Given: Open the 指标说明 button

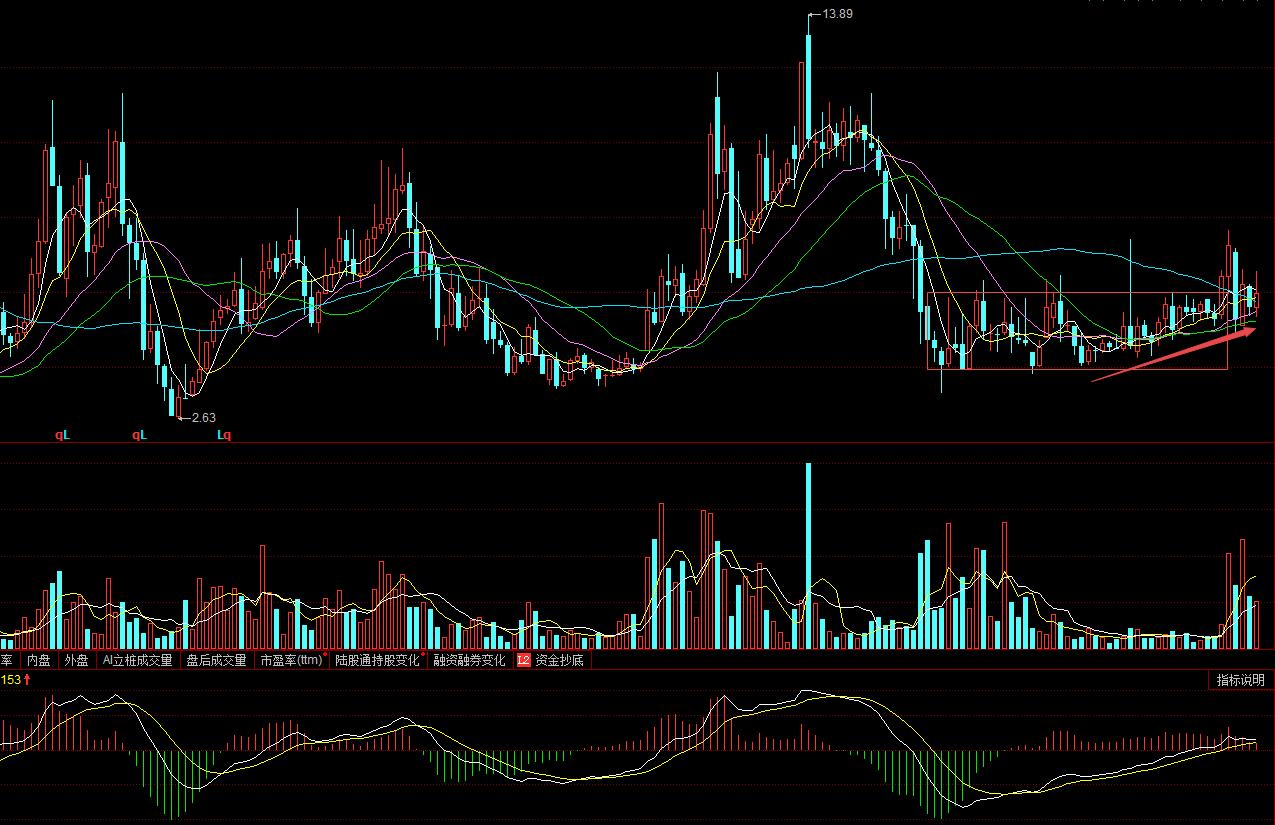Looking at the screenshot, I should [x=1240, y=680].
